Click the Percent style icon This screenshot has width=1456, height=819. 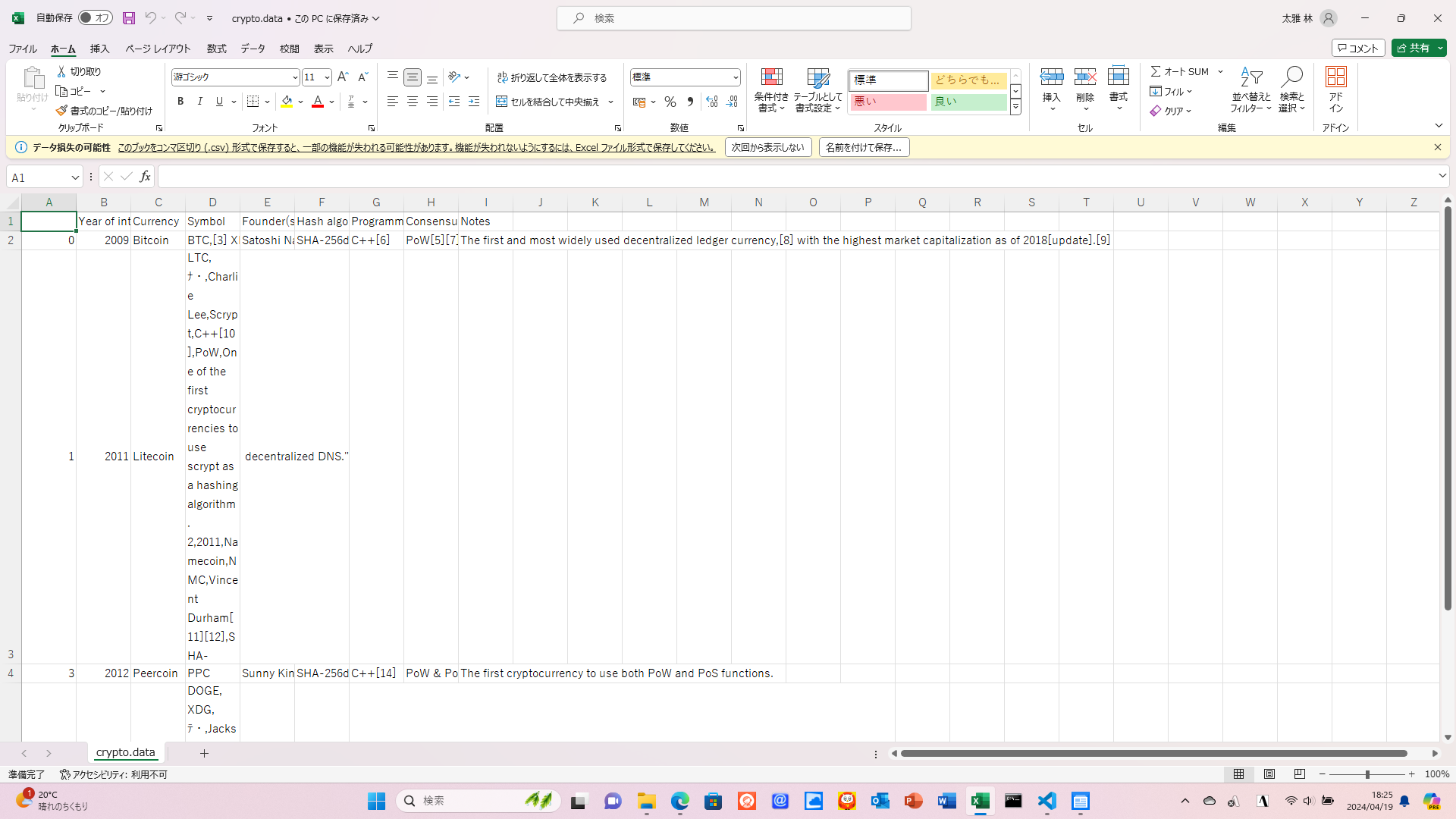(670, 102)
